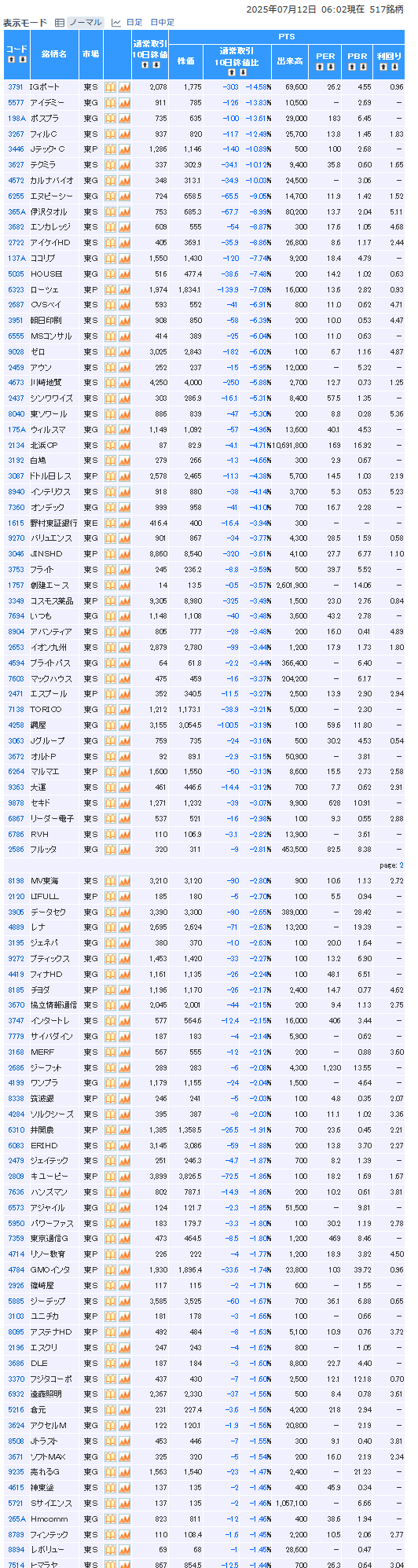The width and height of the screenshot is (418, 1568).
Task: Open stock code 3046 link
Action: click(x=16, y=554)
